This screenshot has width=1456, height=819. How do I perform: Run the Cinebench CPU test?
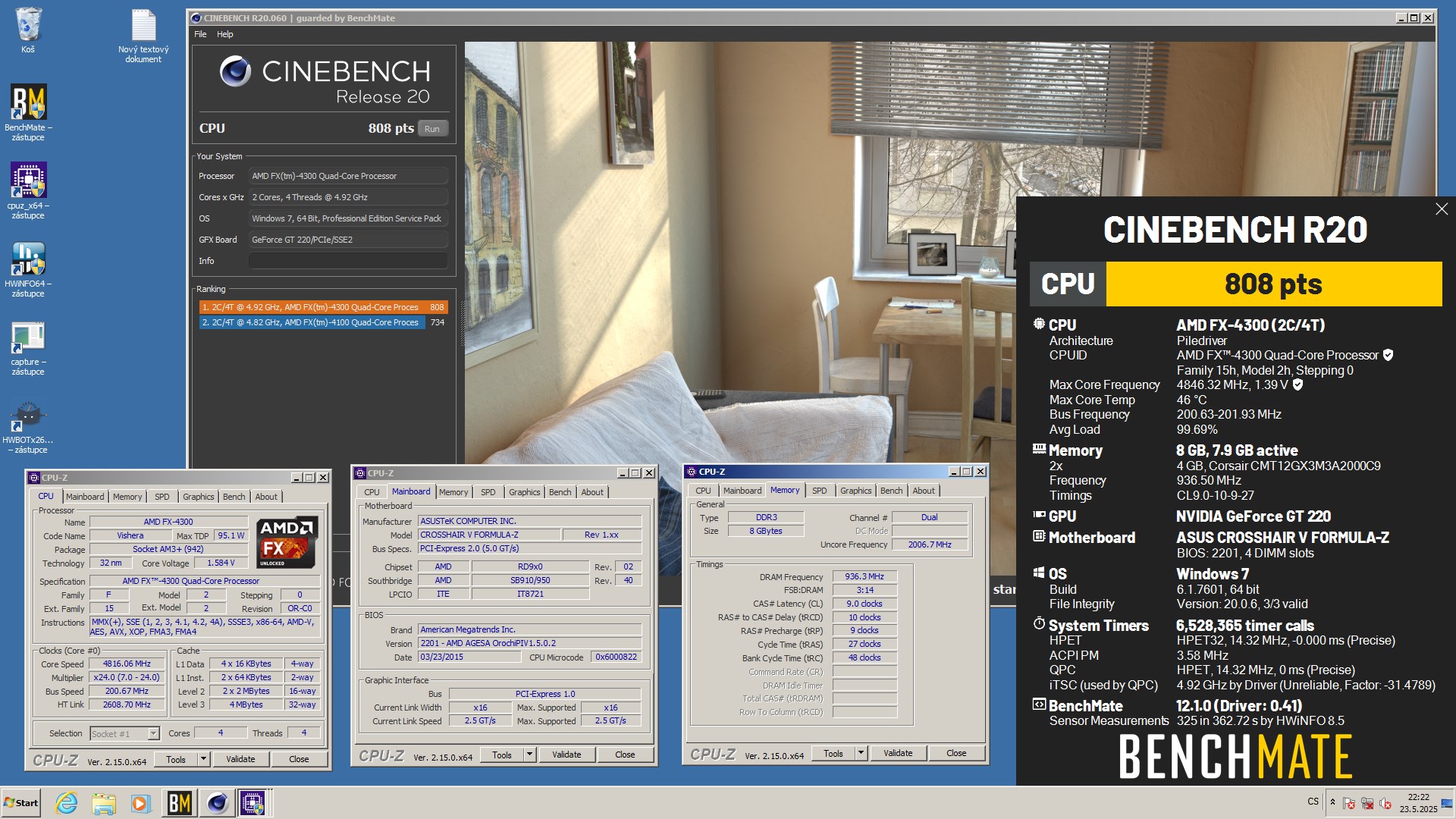pyautogui.click(x=432, y=129)
